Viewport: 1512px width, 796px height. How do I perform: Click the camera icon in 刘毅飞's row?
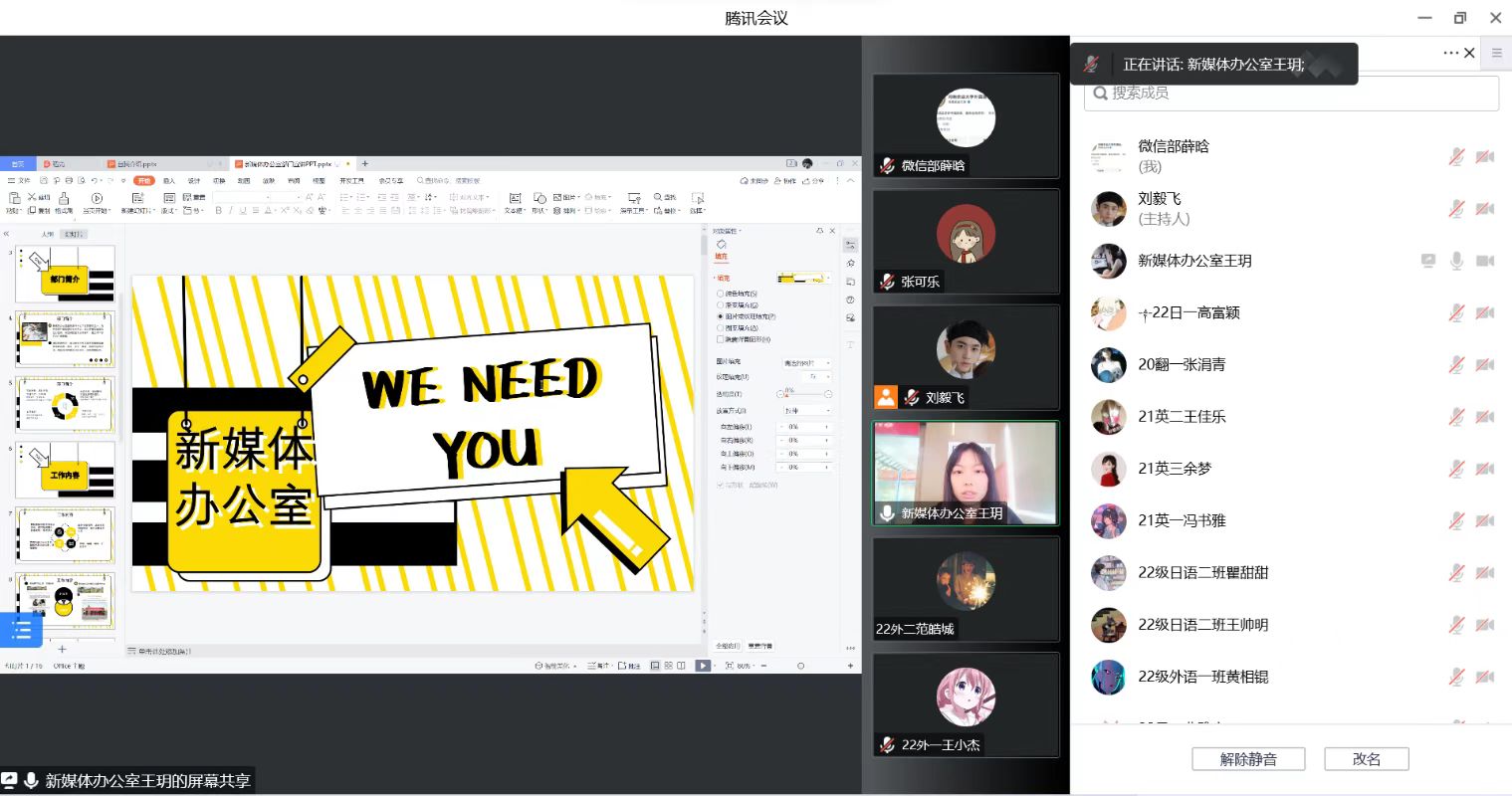click(x=1484, y=209)
